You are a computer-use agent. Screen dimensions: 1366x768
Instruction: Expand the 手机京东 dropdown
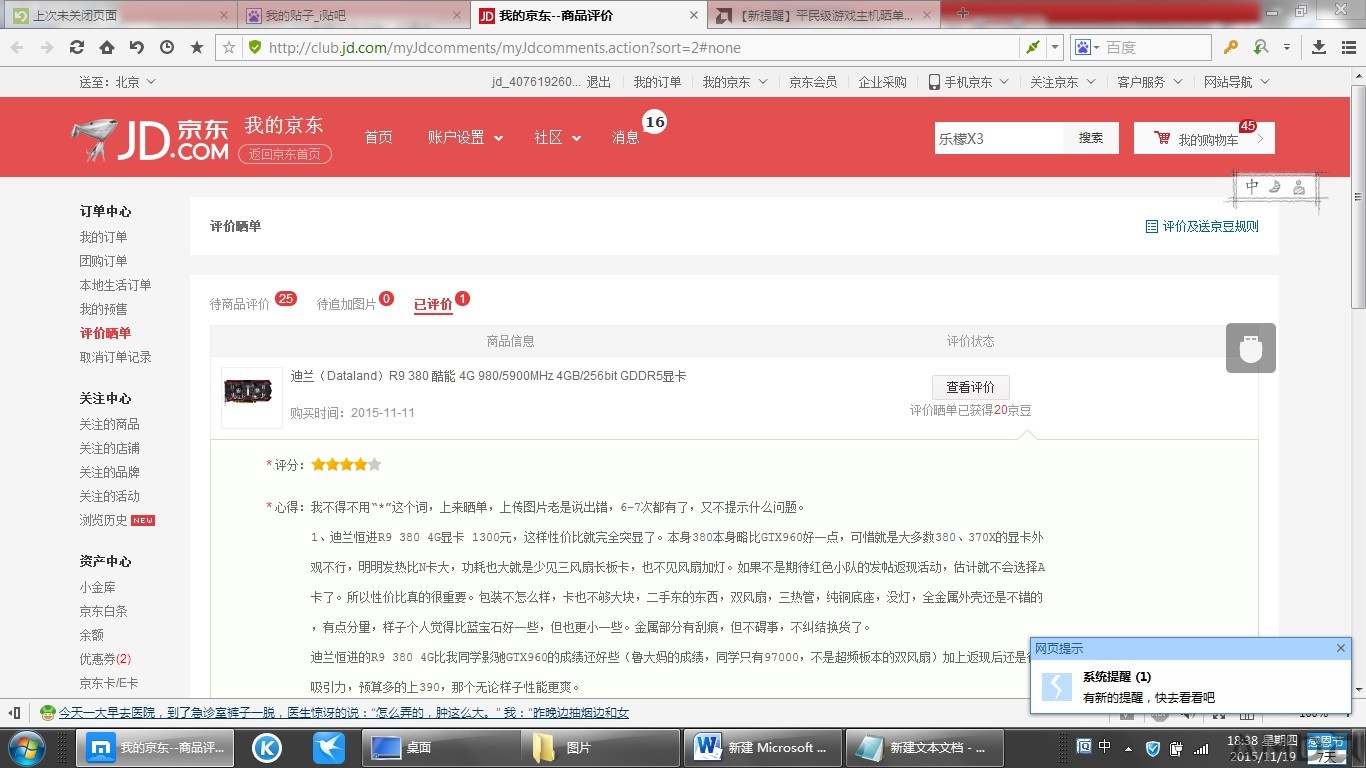point(968,82)
